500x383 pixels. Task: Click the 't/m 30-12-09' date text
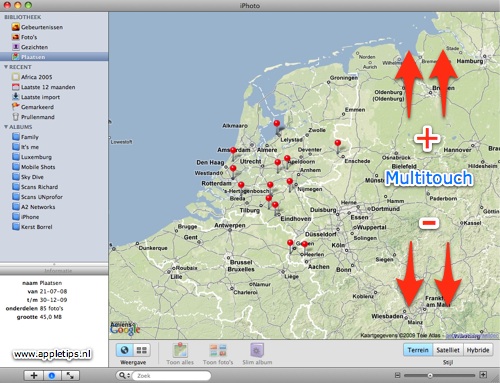(x=47, y=300)
